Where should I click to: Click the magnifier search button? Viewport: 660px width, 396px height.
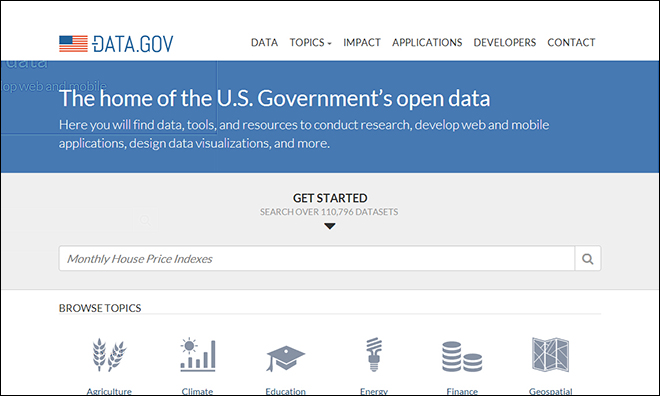(x=588, y=258)
